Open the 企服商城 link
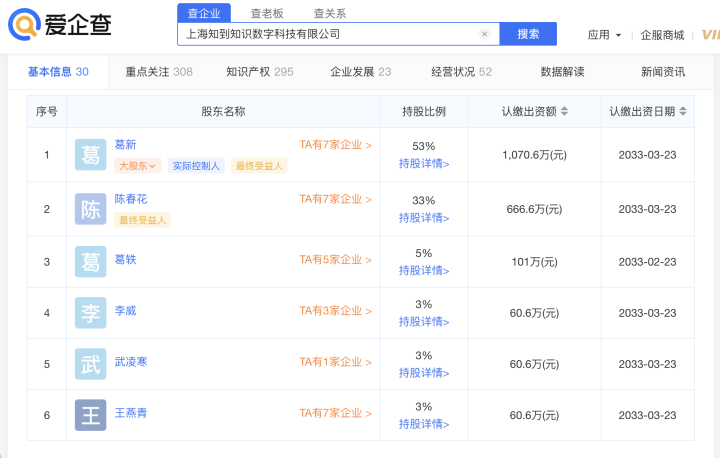Image resolution: width=720 pixels, height=458 pixels. [x=662, y=35]
